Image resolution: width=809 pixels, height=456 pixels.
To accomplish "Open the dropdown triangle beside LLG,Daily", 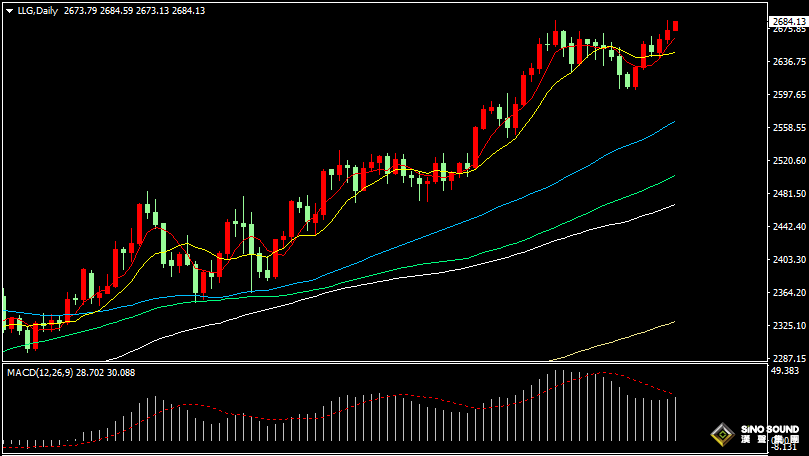I will [8, 10].
